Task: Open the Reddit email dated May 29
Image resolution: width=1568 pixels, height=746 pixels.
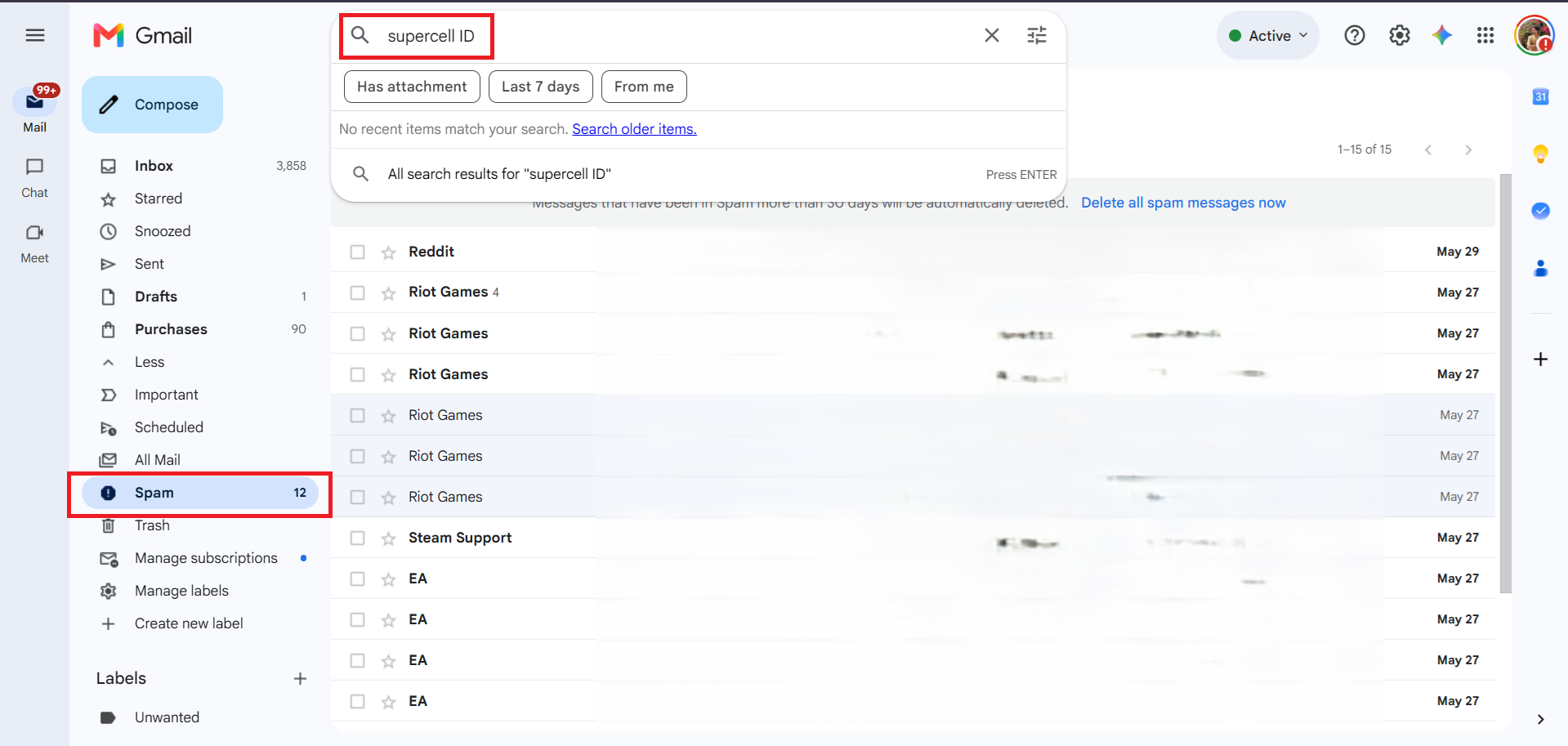Action: [x=913, y=252]
